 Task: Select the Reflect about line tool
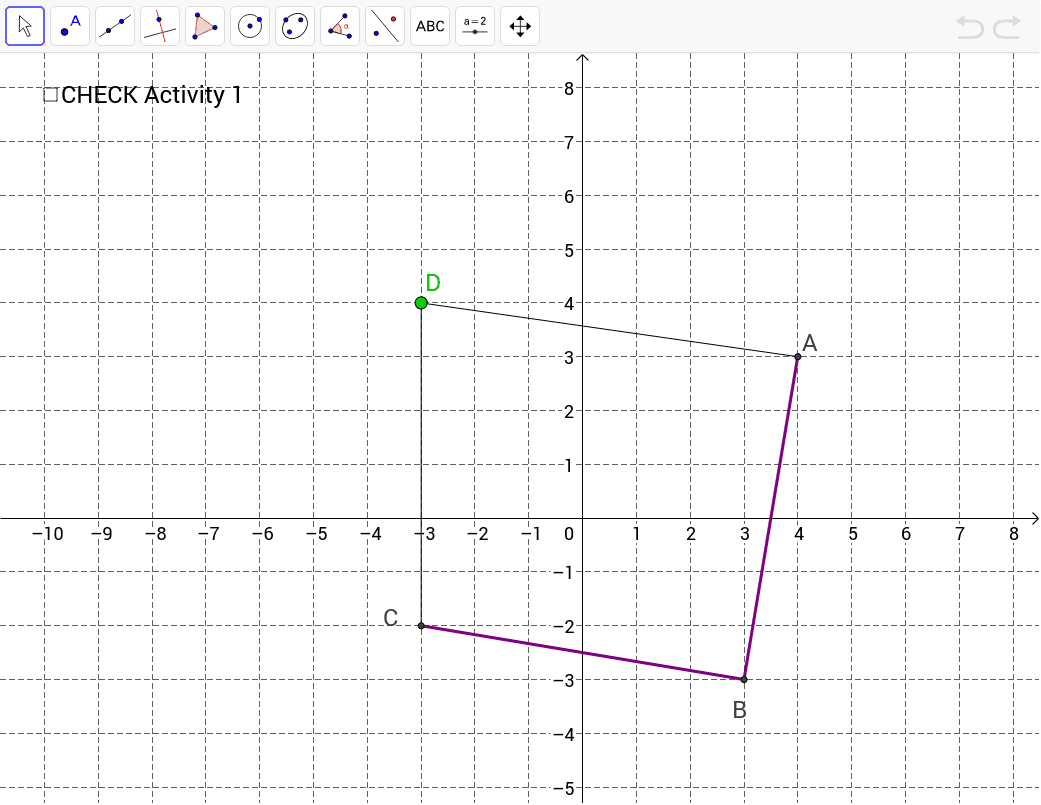(x=385, y=27)
